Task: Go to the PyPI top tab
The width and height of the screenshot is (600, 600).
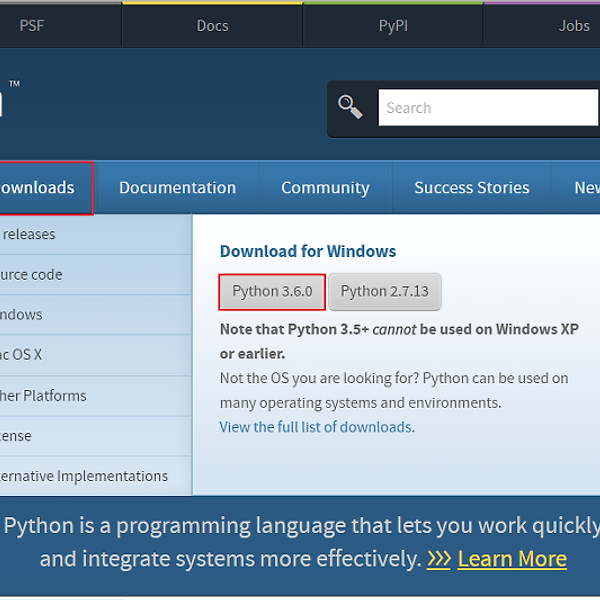Action: [393, 26]
